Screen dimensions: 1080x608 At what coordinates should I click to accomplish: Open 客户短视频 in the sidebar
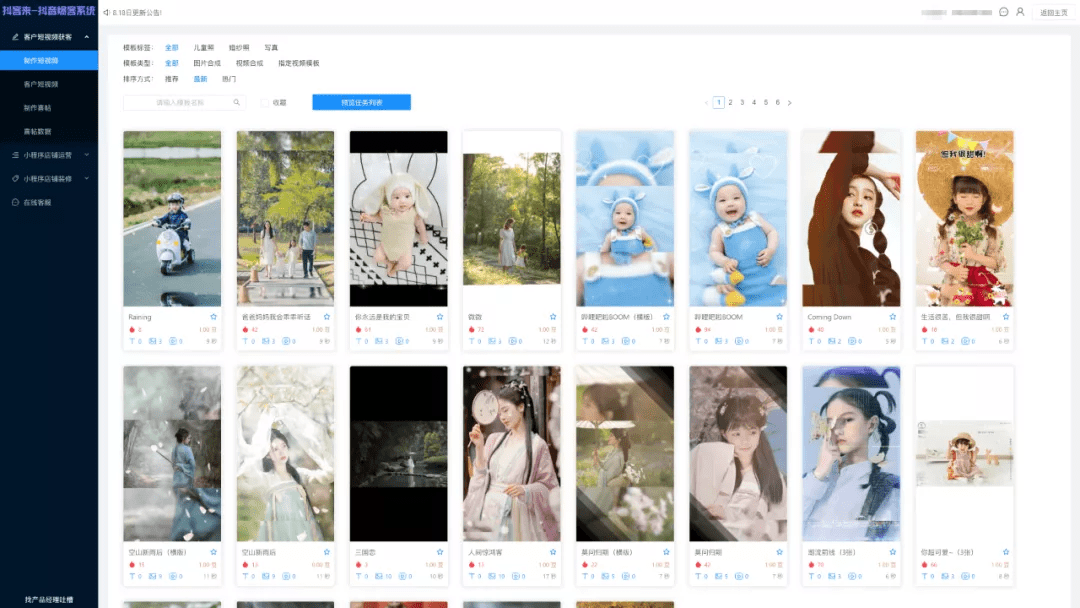click(x=41, y=84)
